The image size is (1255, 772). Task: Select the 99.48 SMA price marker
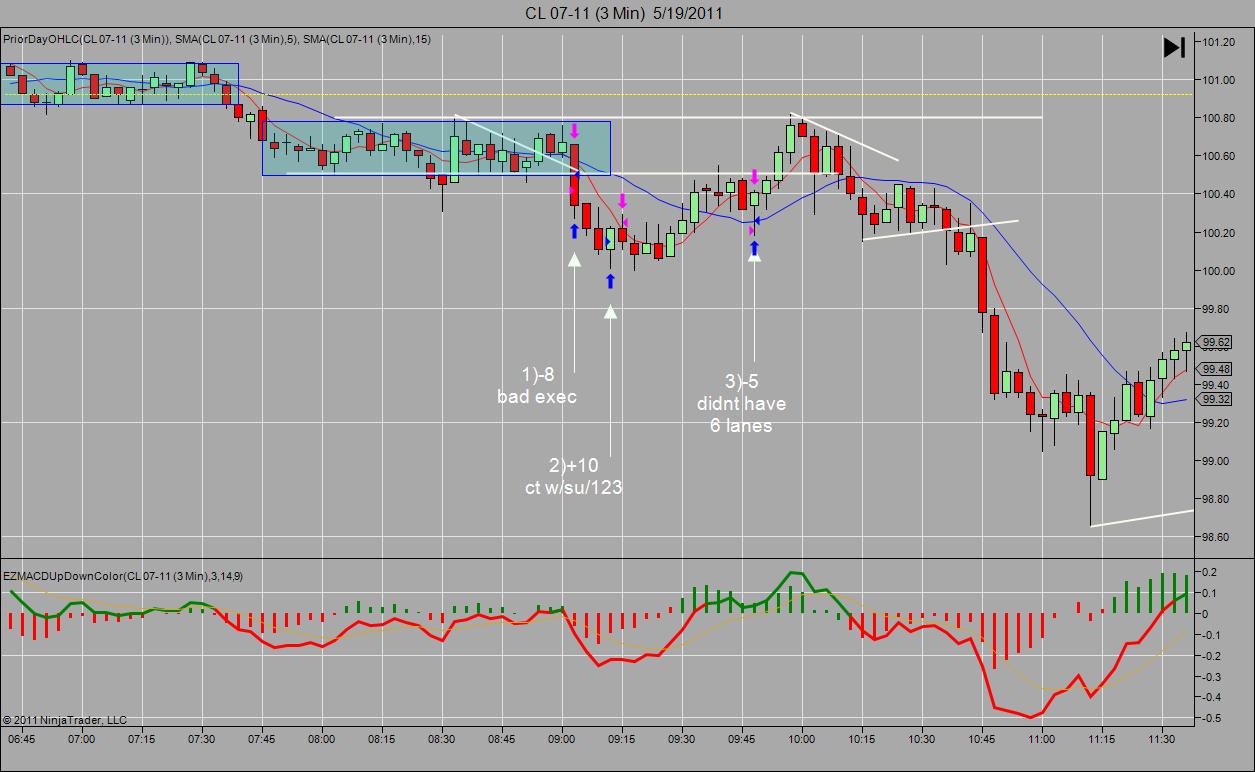tap(1217, 369)
